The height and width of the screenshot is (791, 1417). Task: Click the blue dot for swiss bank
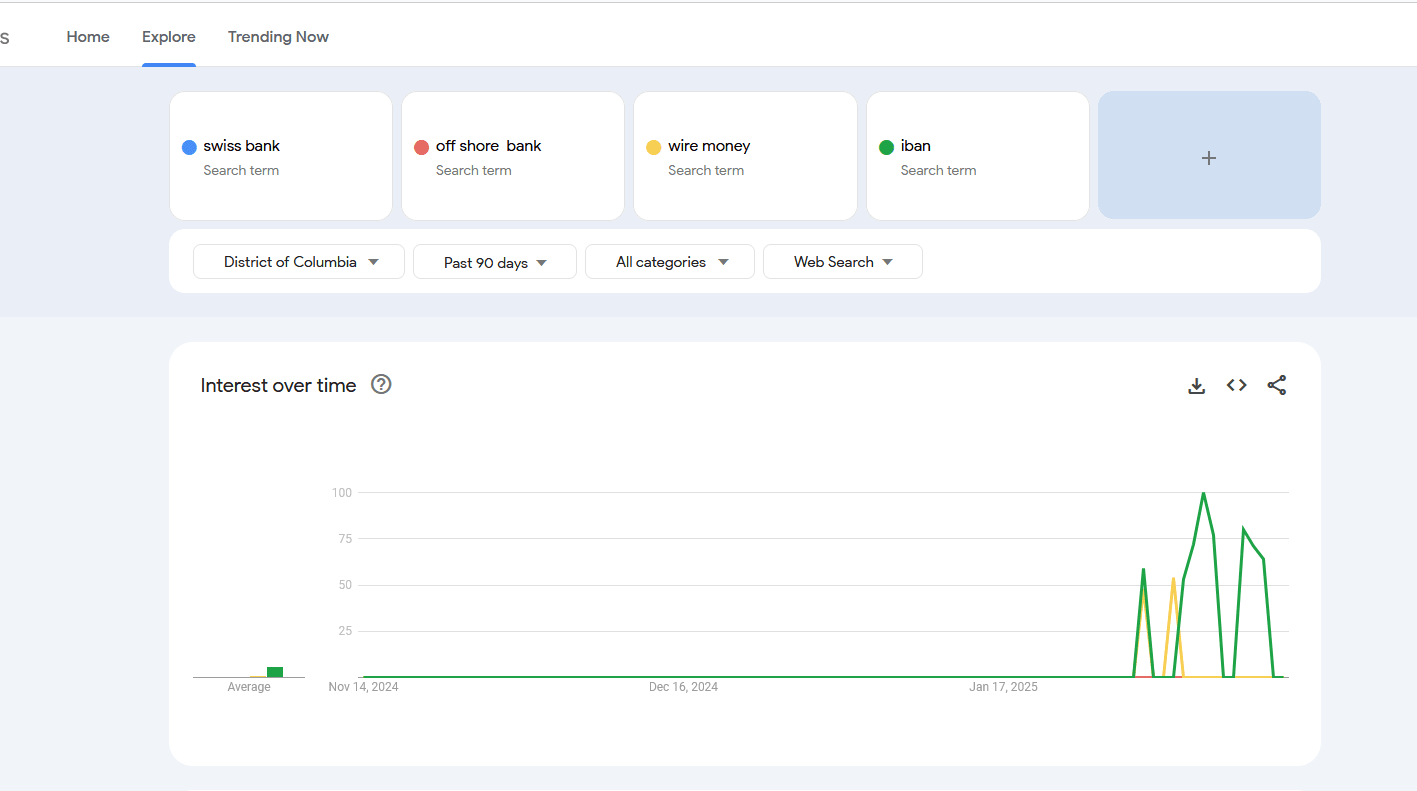[x=189, y=147]
